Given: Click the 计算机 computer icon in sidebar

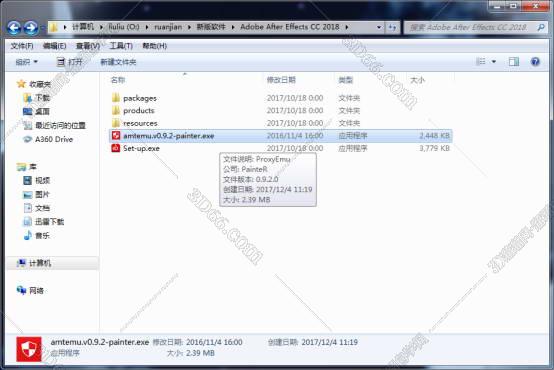Looking at the screenshot, I should coord(21,263).
